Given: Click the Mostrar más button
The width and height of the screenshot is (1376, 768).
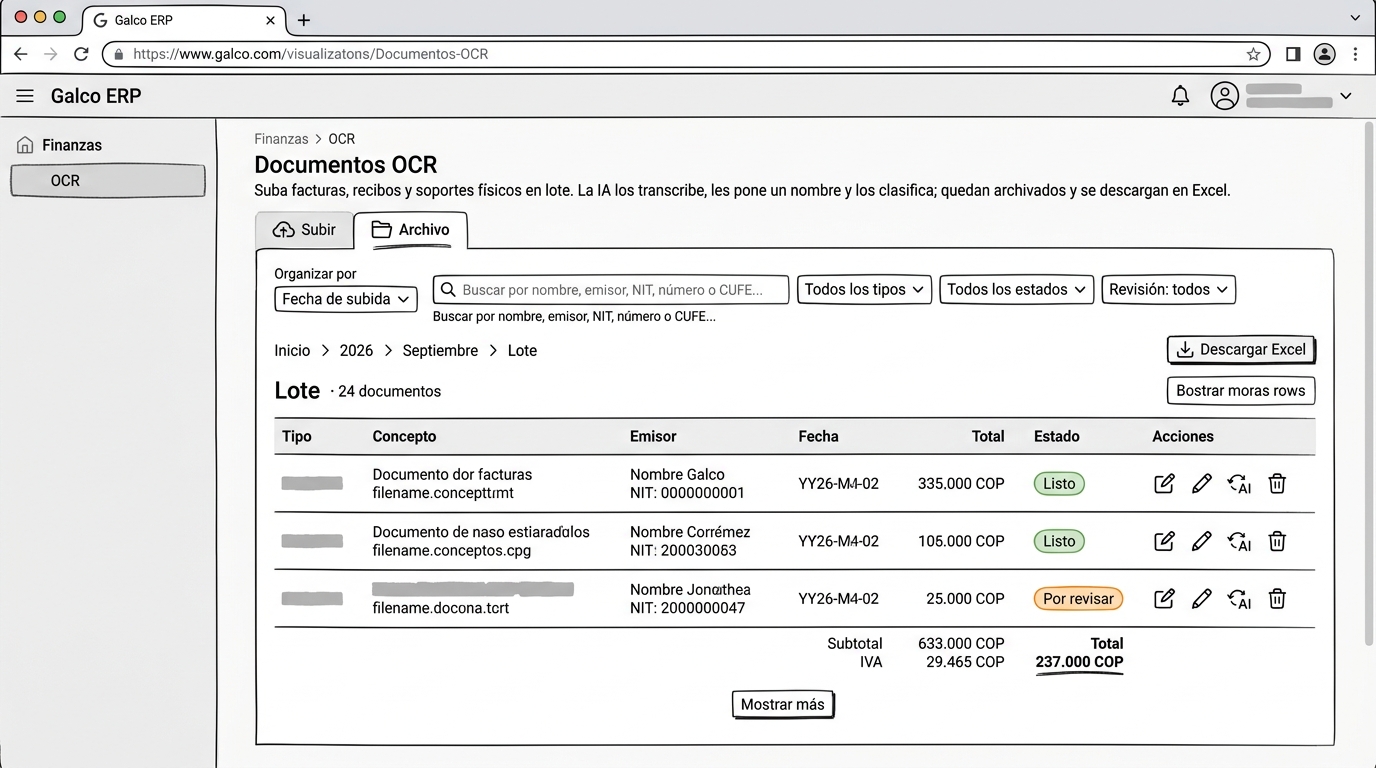Looking at the screenshot, I should click(783, 705).
